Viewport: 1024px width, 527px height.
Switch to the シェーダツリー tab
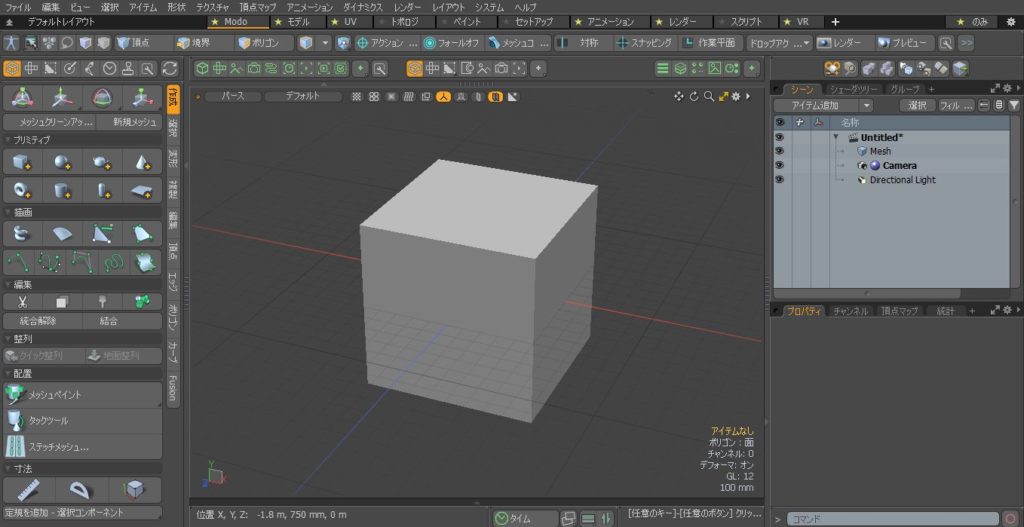852,89
